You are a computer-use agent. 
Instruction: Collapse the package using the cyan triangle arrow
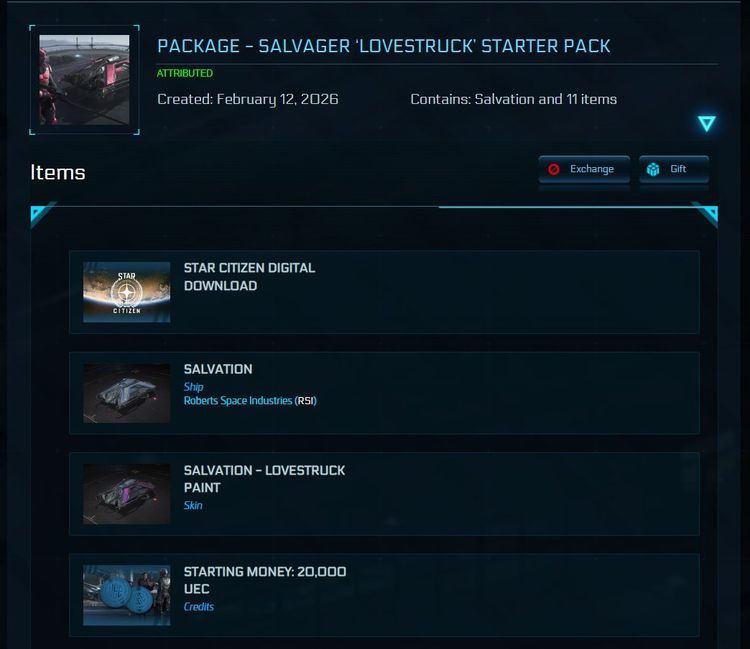coord(707,123)
